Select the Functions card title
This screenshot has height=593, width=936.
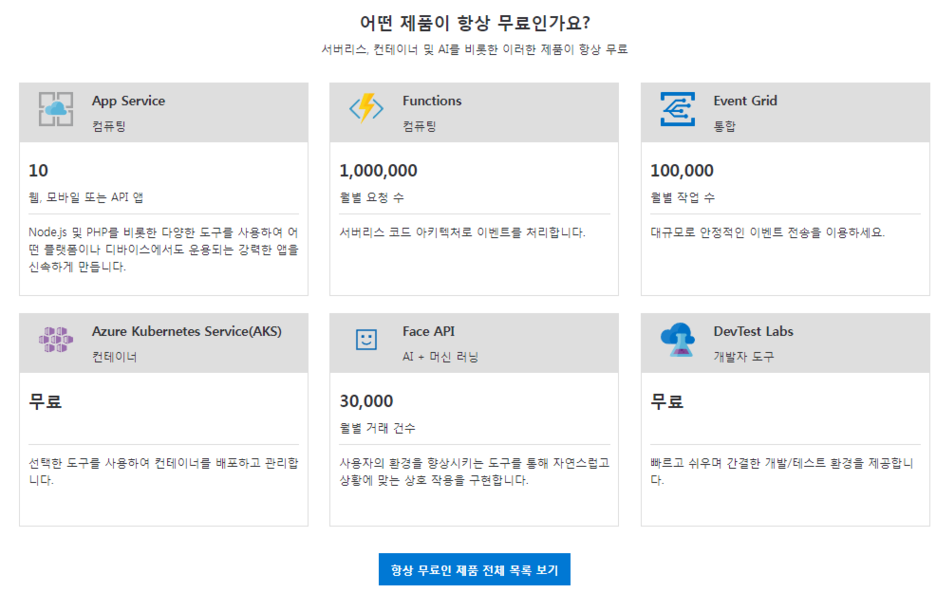pyautogui.click(x=432, y=100)
